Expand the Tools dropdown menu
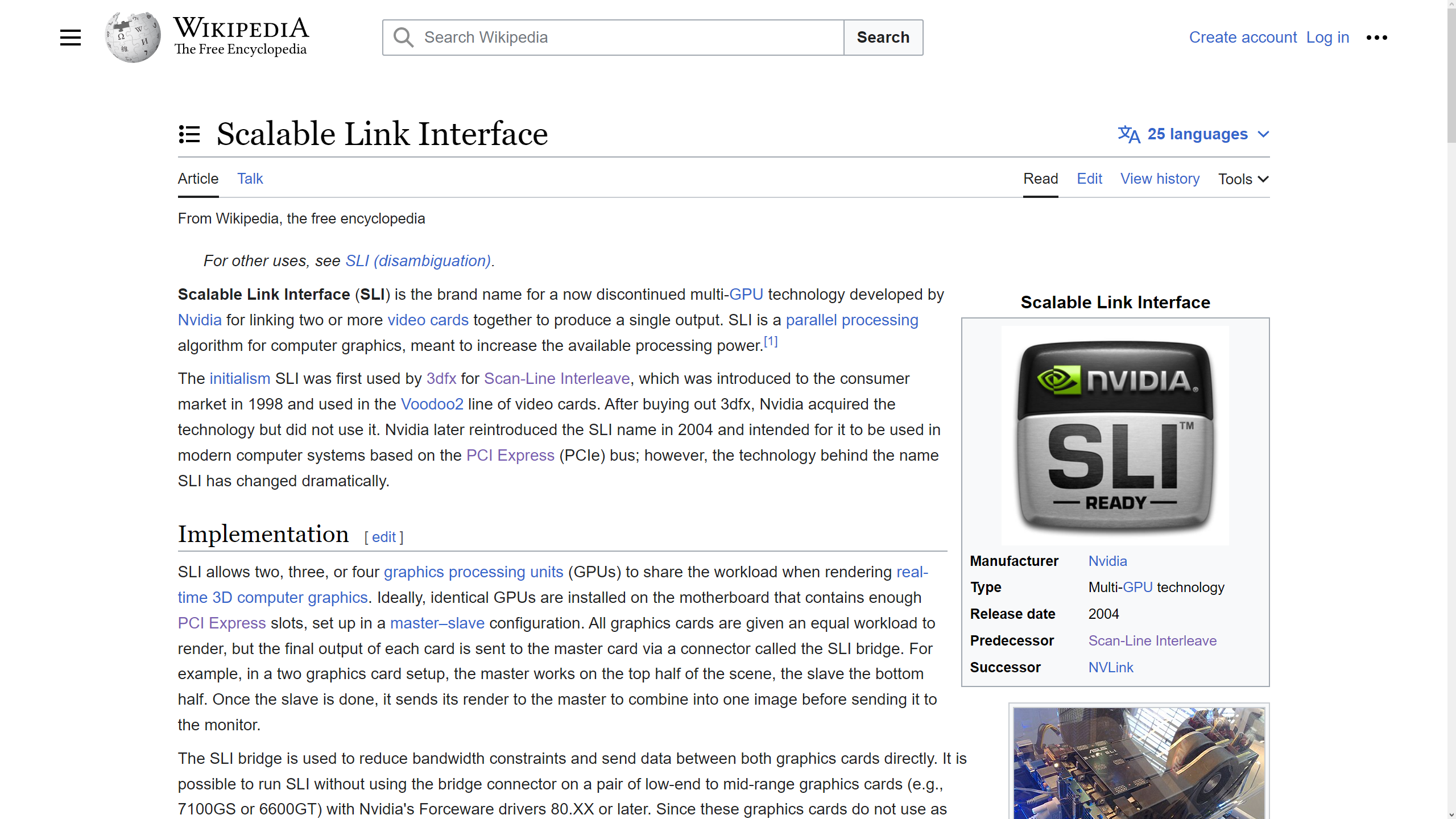1456x819 pixels. point(1243,179)
